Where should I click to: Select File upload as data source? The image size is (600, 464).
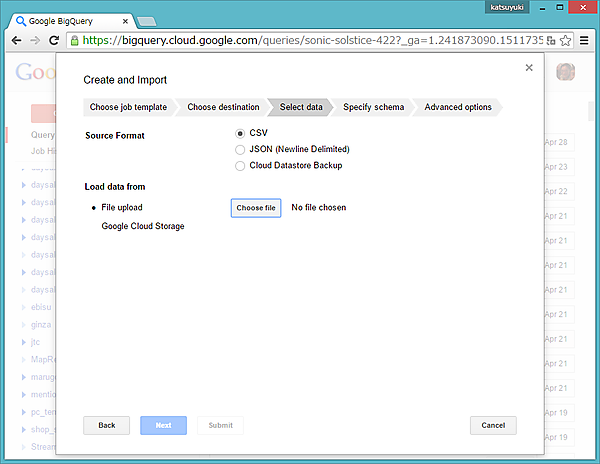(122, 207)
